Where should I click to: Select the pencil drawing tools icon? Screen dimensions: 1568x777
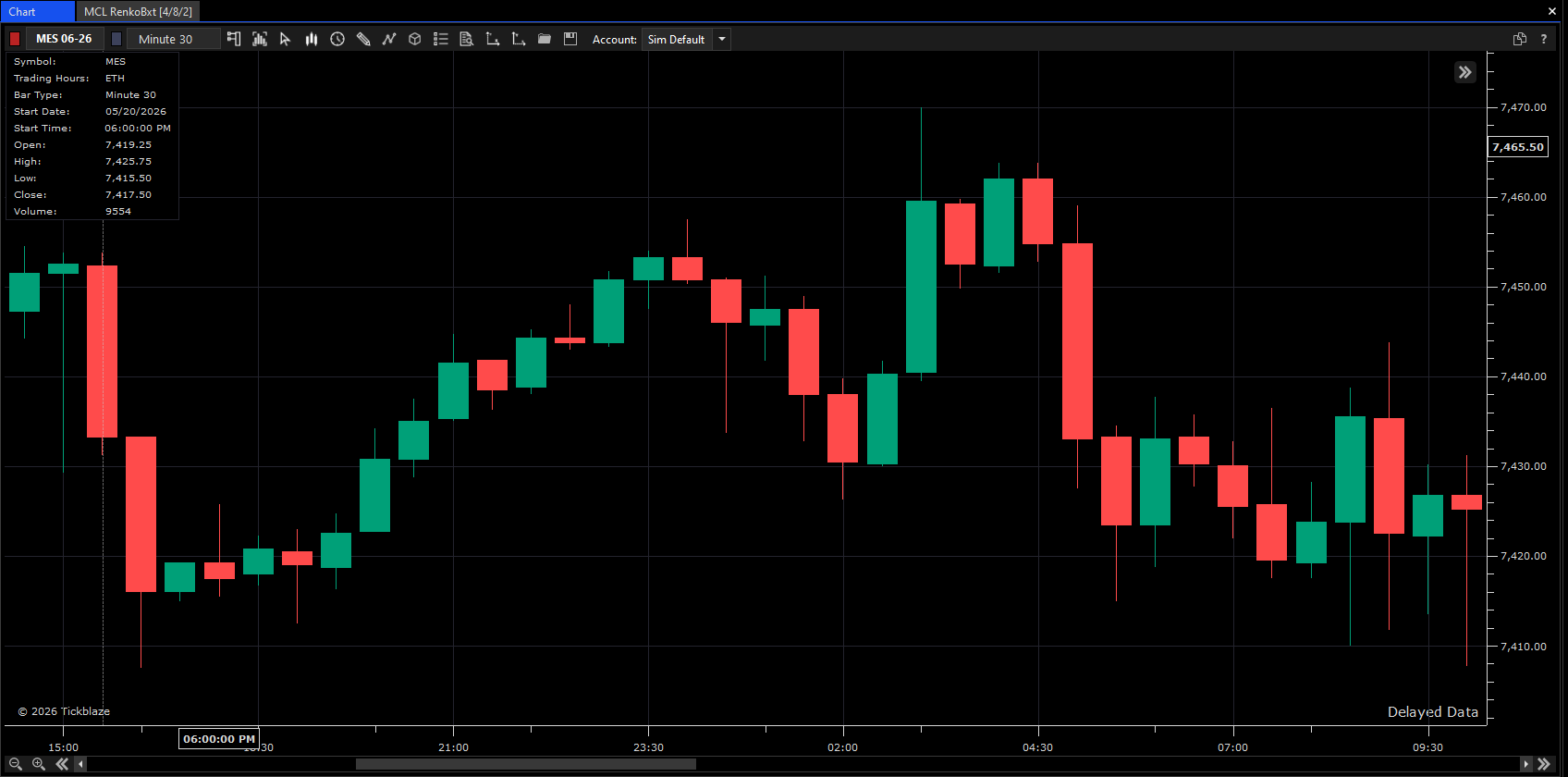pyautogui.click(x=363, y=39)
